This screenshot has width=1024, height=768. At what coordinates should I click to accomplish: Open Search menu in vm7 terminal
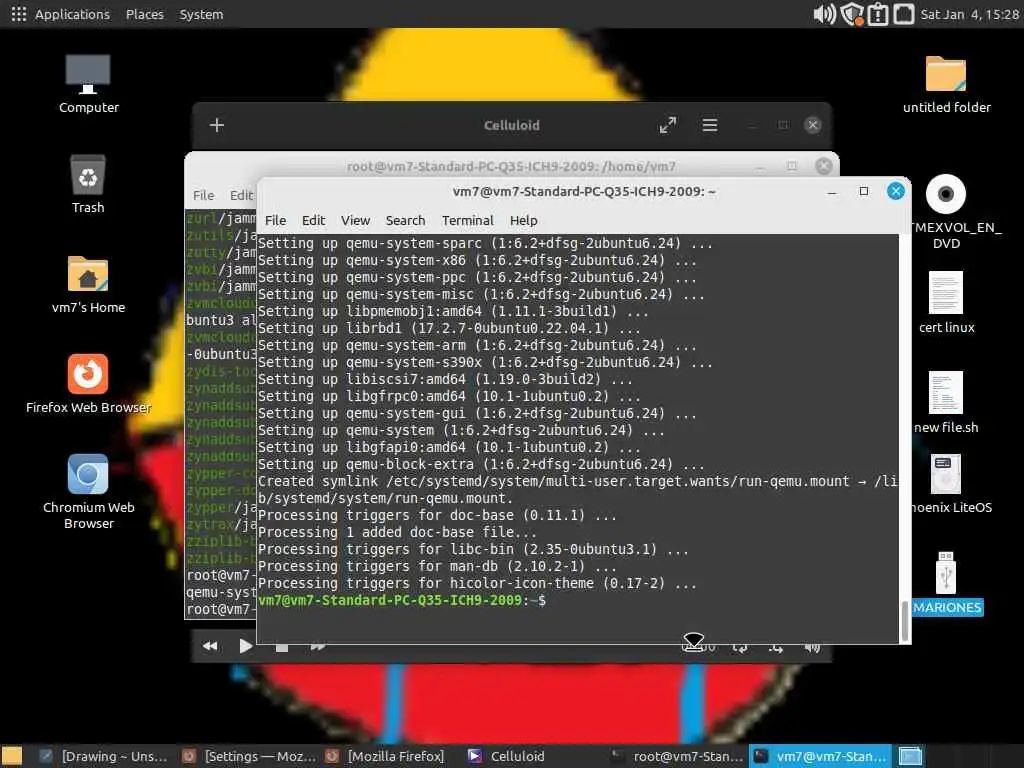pos(405,221)
